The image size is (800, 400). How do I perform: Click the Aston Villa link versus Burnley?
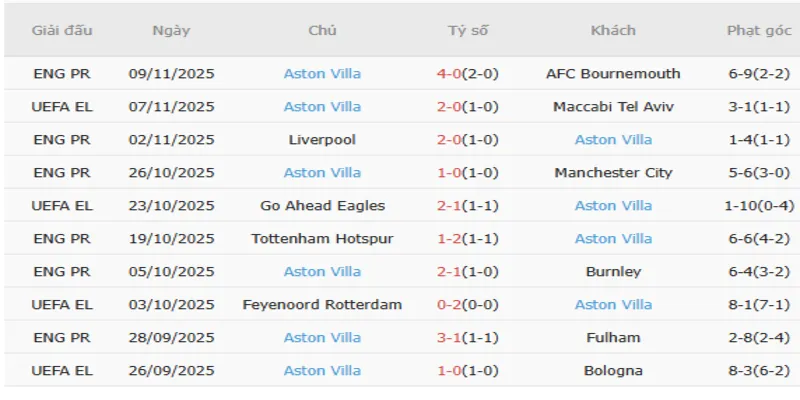pos(322,272)
